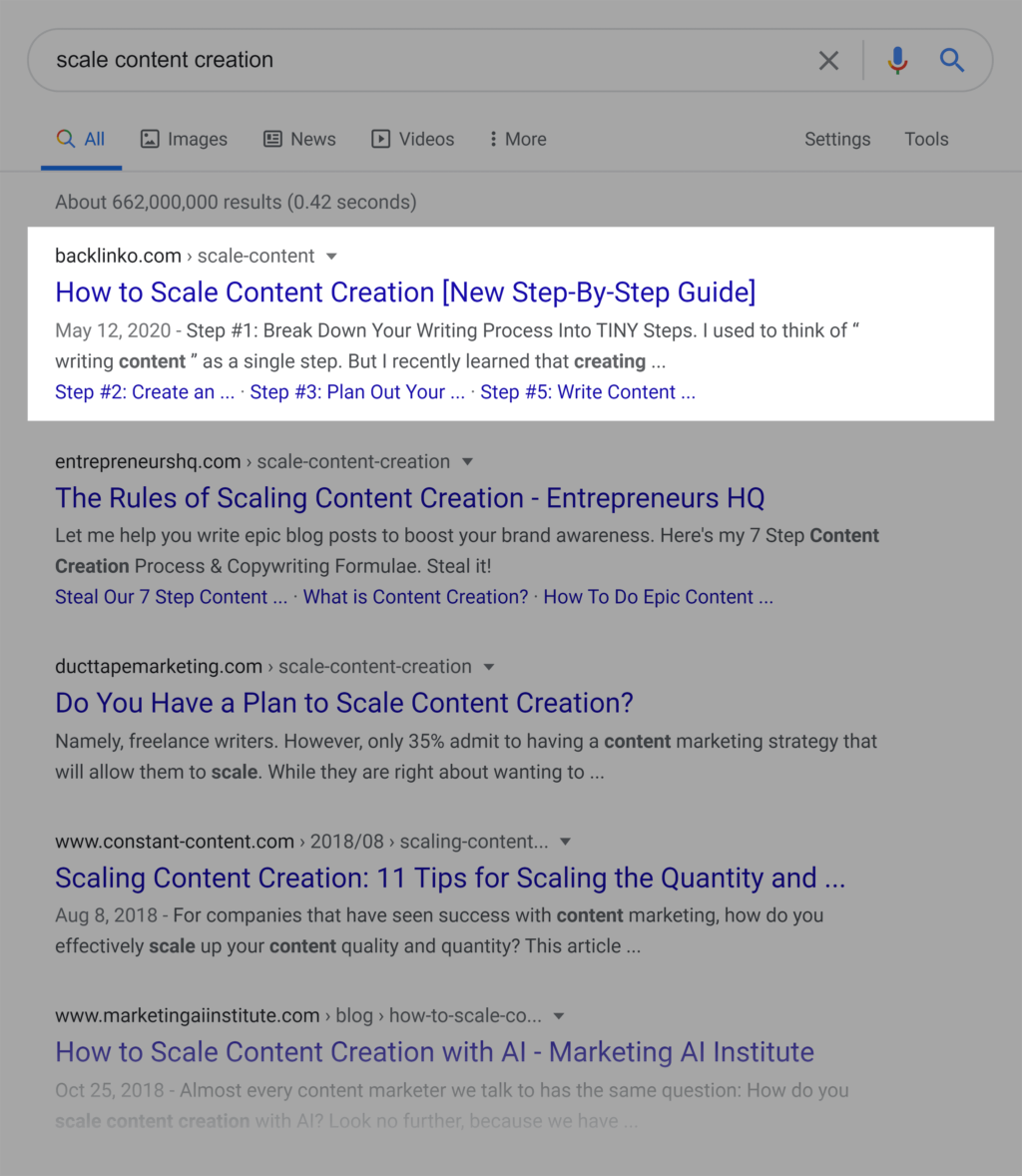Open the Videos search tab
Screen dimensions: 1022x1176
(x=413, y=140)
